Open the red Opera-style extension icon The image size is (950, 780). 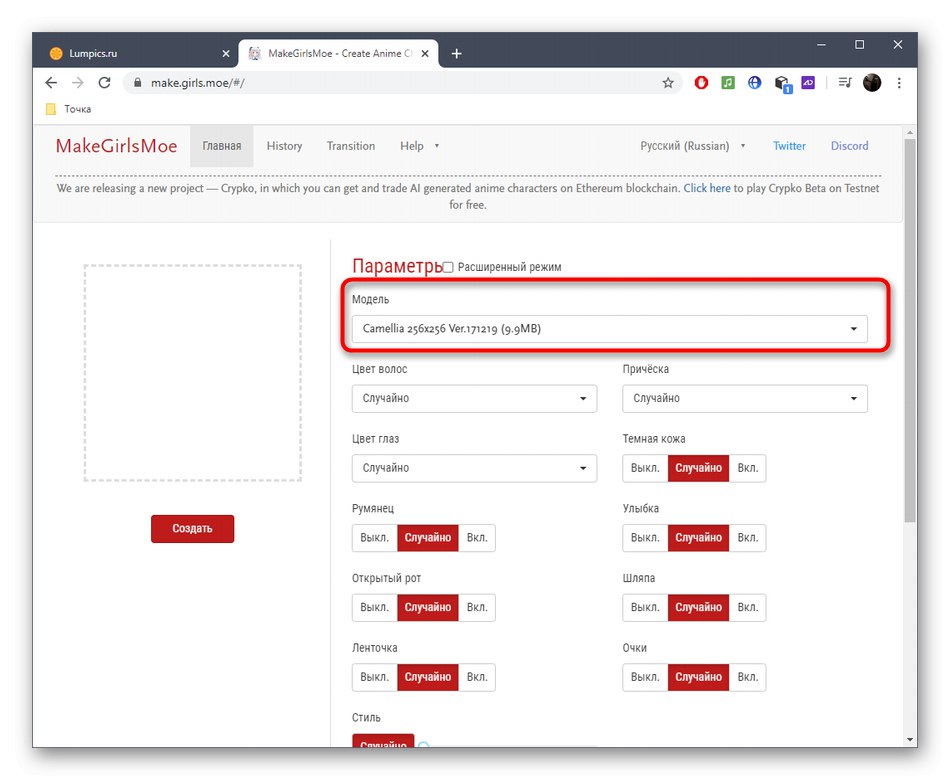[701, 82]
